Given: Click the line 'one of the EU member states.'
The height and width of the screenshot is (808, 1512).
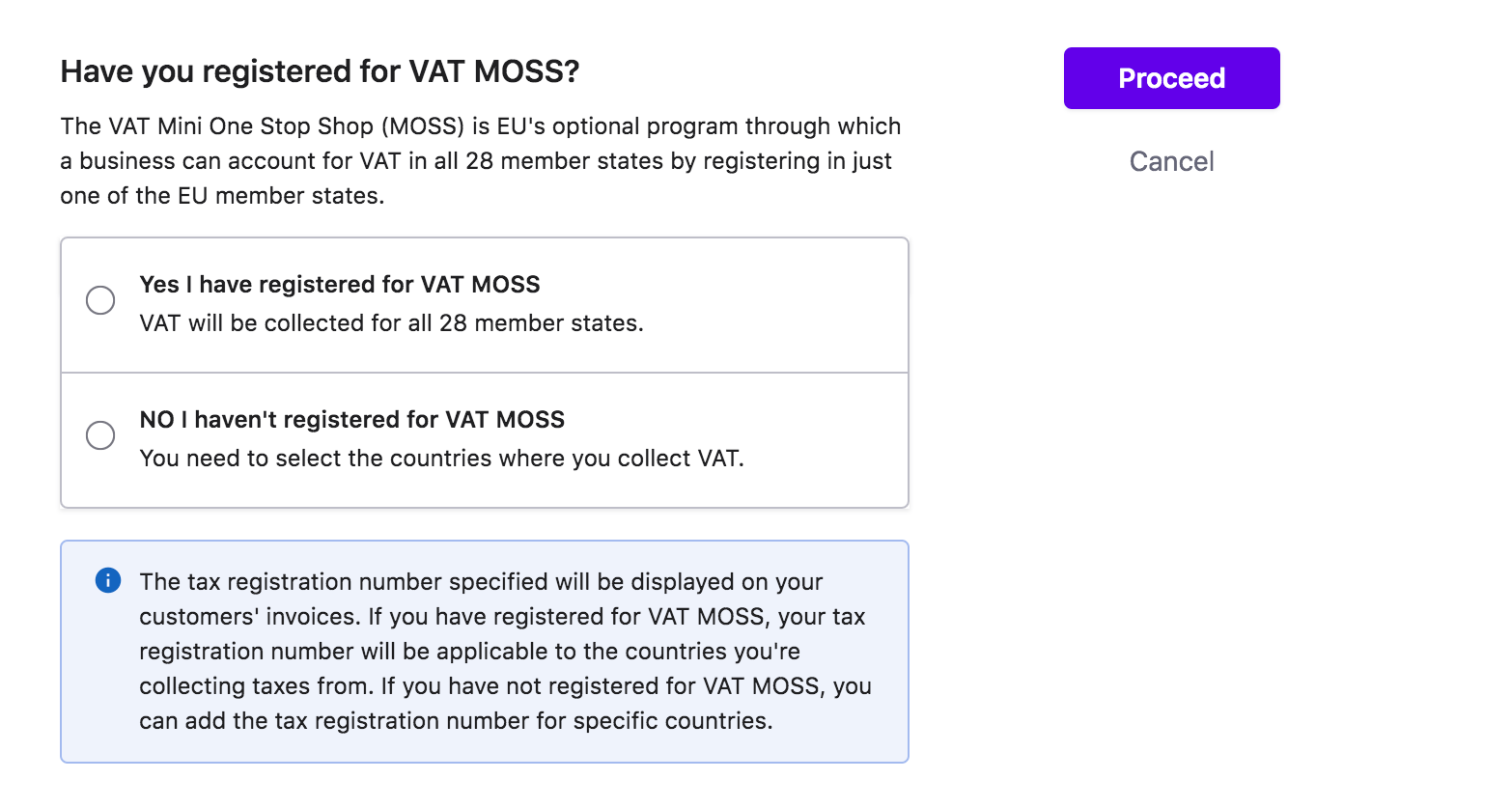Looking at the screenshot, I should 222,196.
